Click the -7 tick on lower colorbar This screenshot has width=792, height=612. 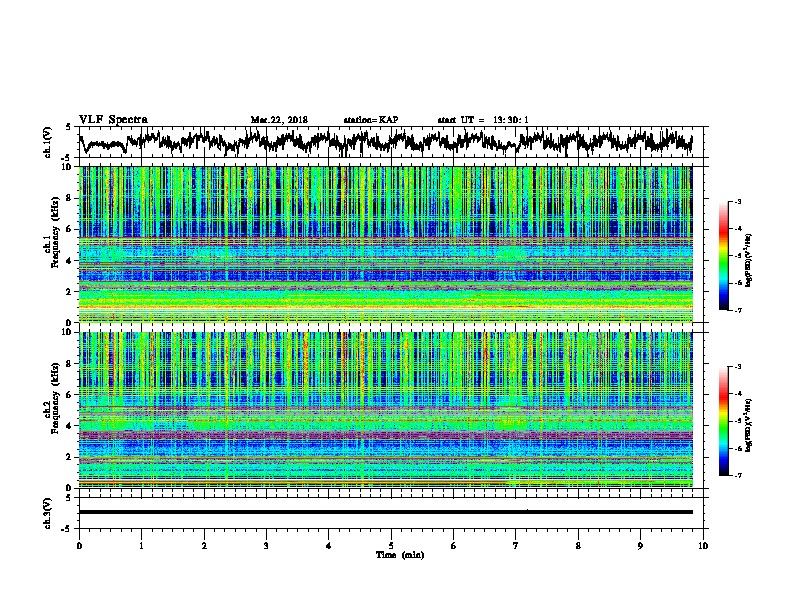[737, 476]
